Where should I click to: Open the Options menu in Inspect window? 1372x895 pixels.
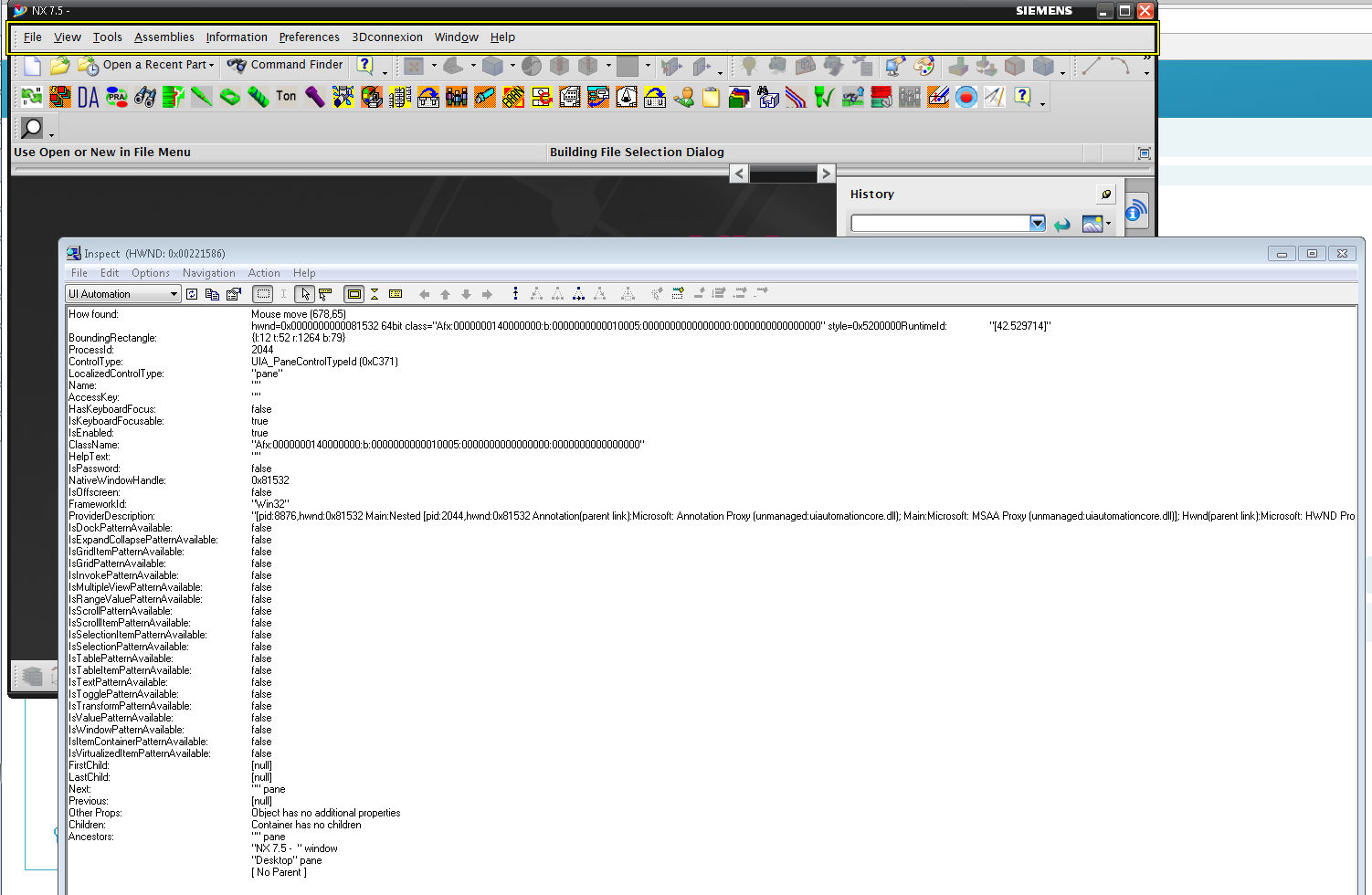[151, 273]
